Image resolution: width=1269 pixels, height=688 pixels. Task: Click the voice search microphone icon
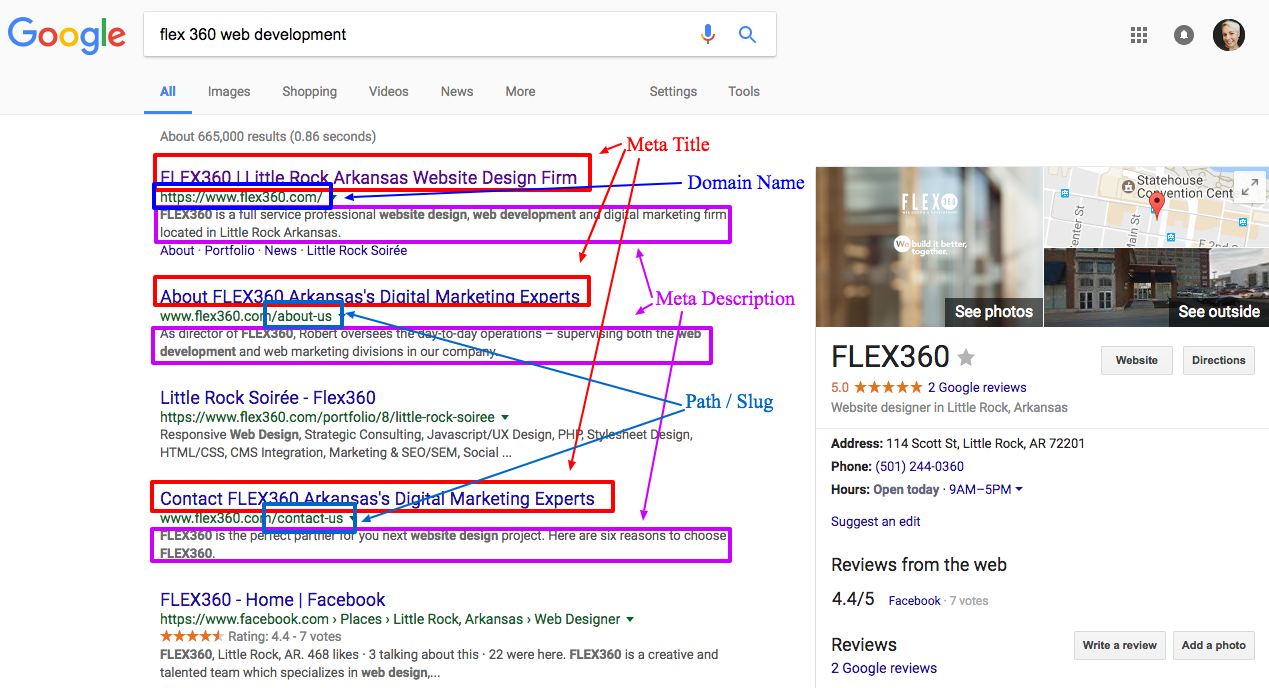[x=708, y=33]
